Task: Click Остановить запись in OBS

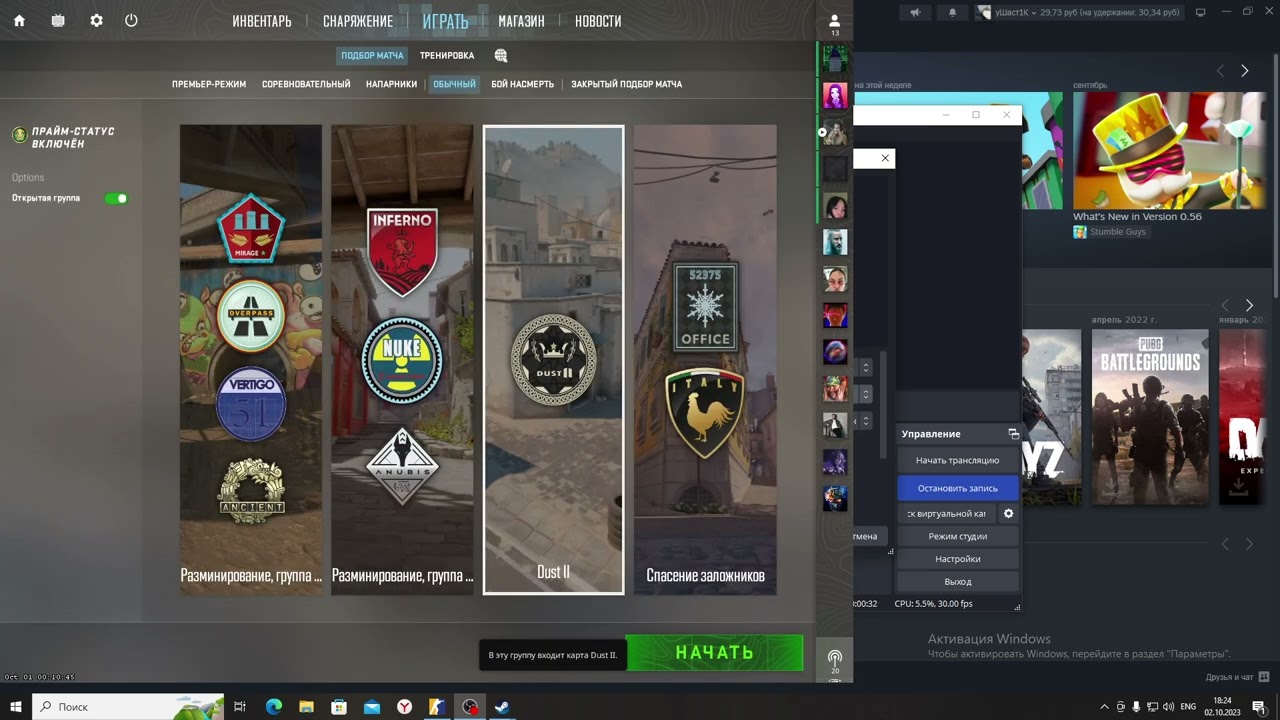Action: click(958, 488)
